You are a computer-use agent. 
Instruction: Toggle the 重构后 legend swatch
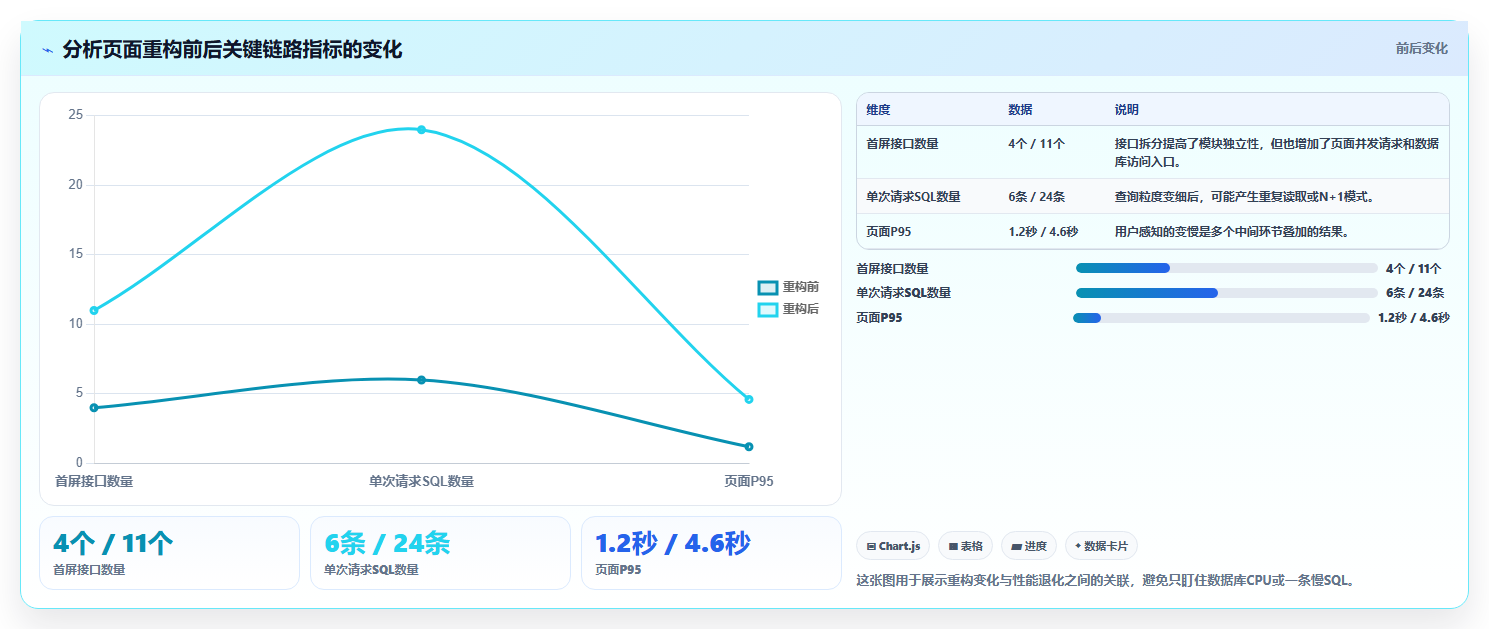(x=767, y=309)
